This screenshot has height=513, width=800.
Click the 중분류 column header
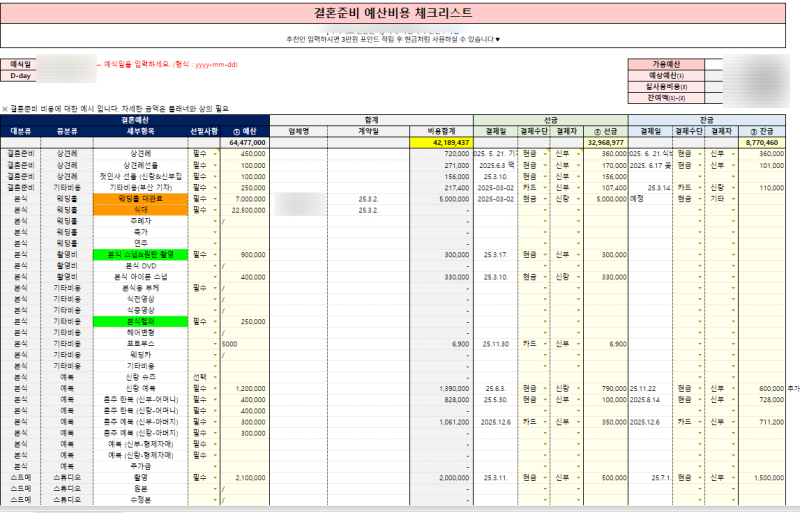[x=67, y=131]
